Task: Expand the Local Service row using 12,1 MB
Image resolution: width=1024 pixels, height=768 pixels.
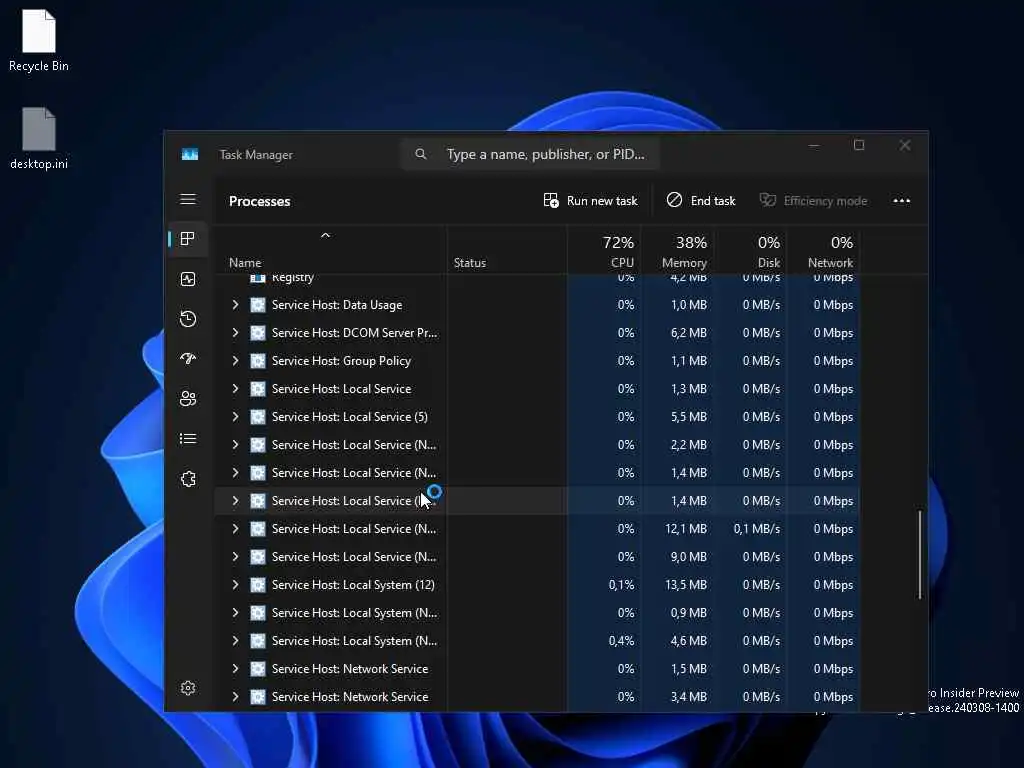Action: 235,529
